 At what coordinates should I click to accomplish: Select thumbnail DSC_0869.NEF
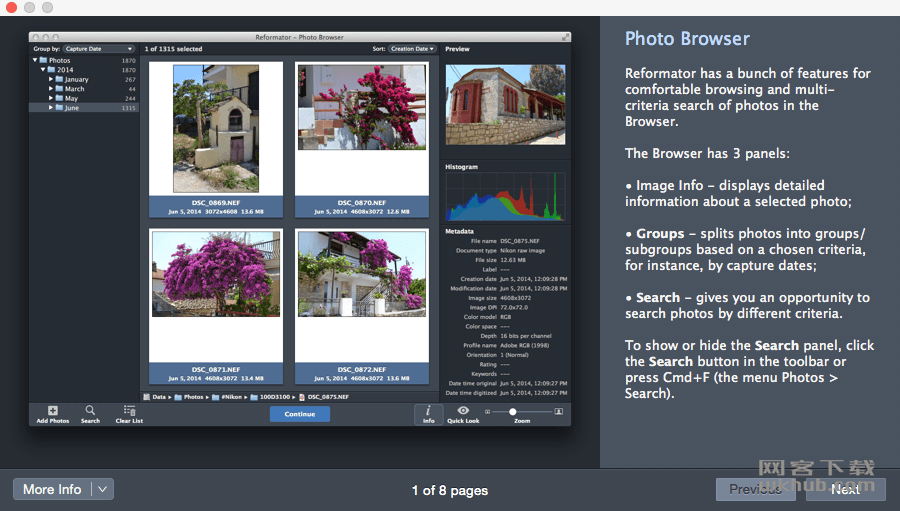(x=216, y=140)
